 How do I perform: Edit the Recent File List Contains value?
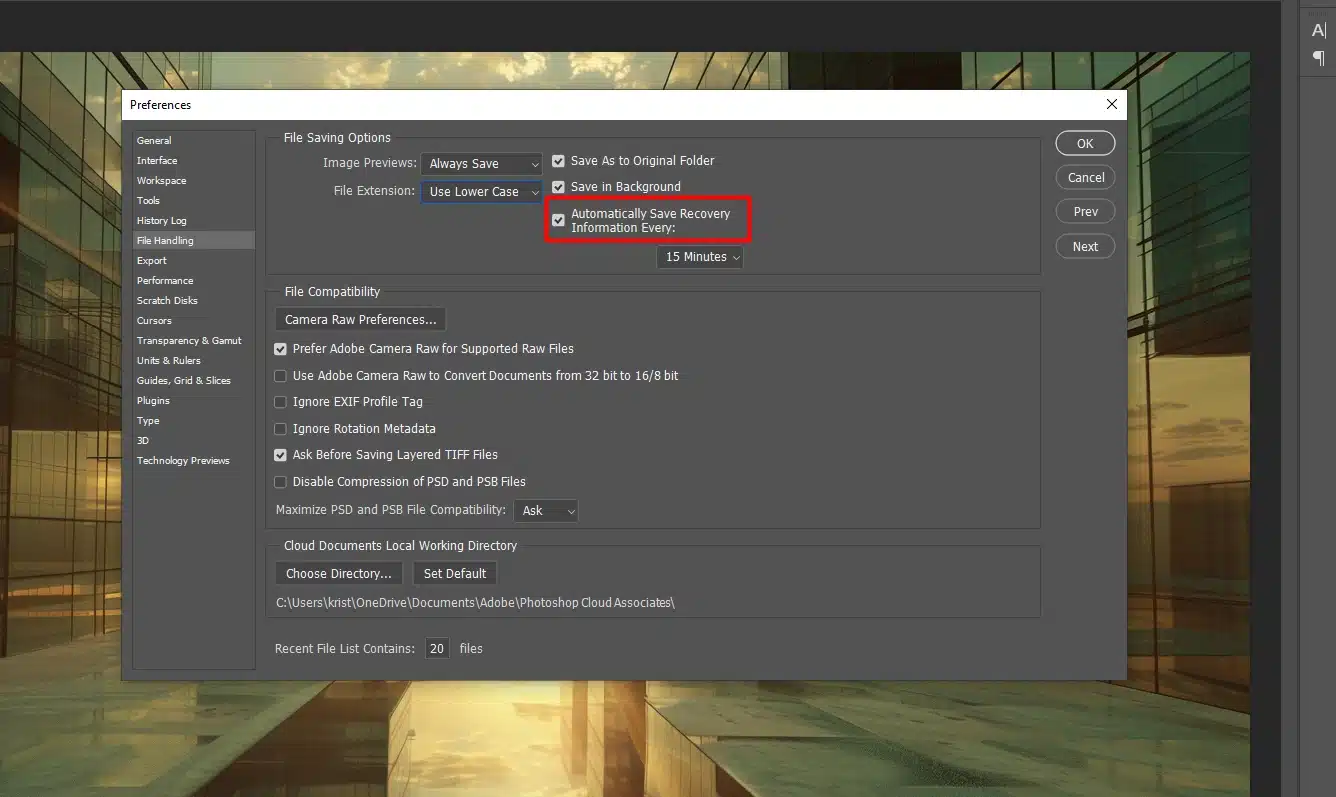point(437,648)
